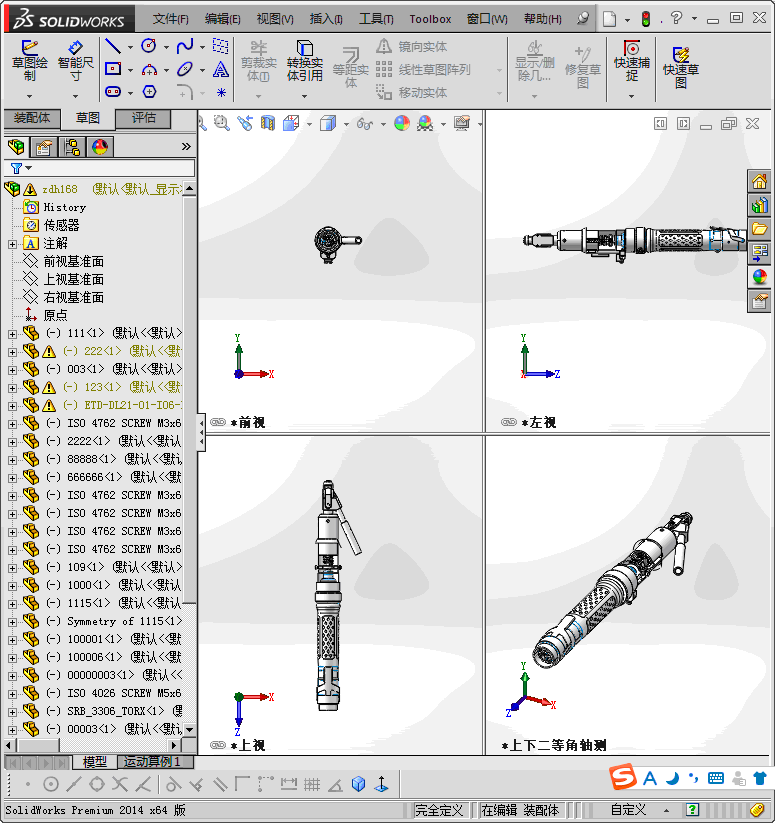Open the DisplayManager tab icon
This screenshot has height=823, width=775.
point(100,147)
